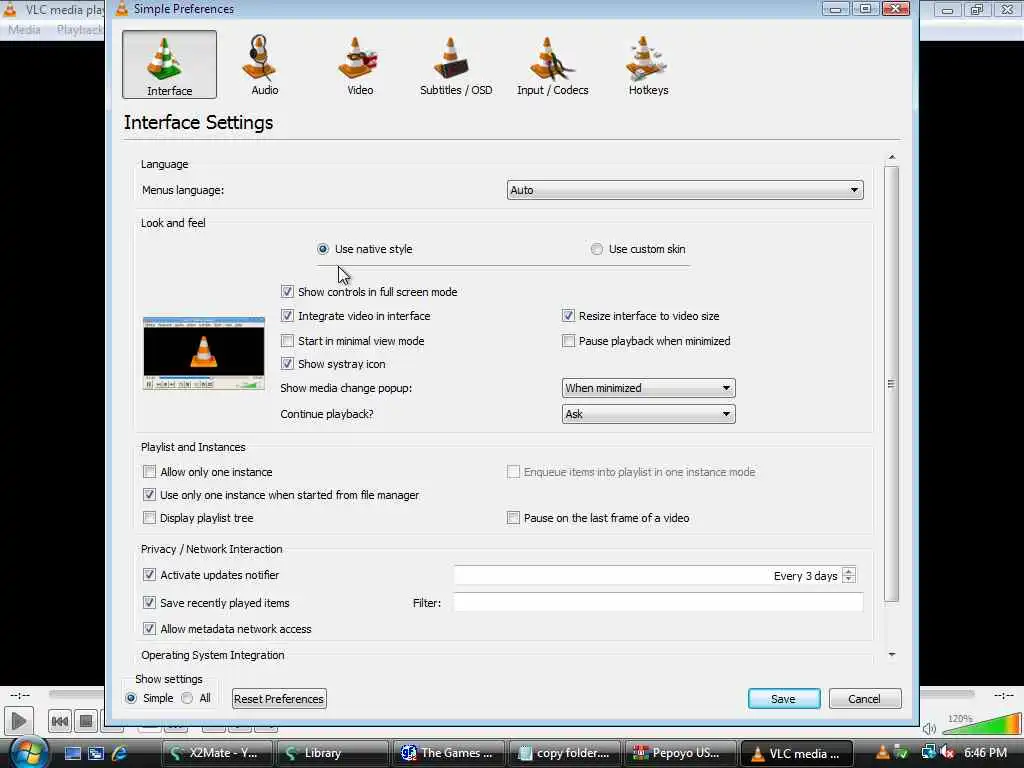Enable Pause playback when minimized
Image resolution: width=1024 pixels, height=768 pixels.
[x=568, y=340]
